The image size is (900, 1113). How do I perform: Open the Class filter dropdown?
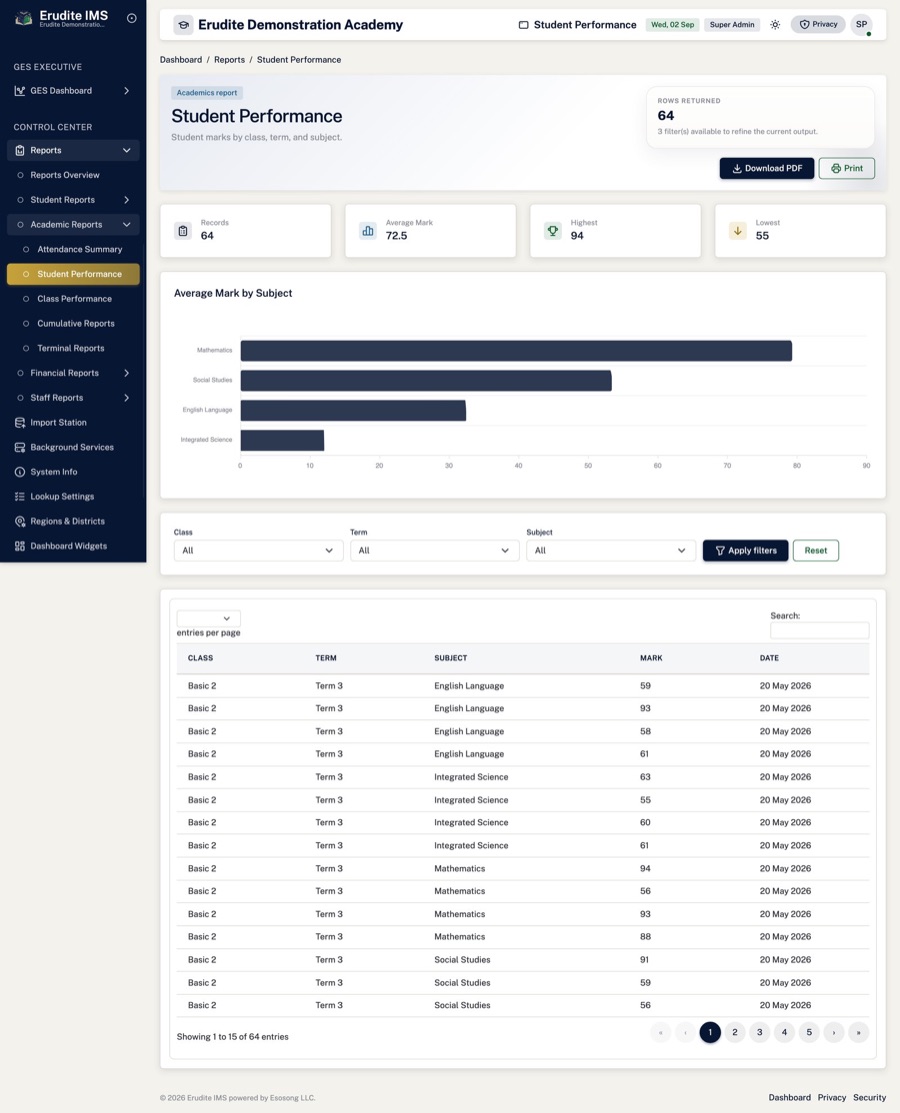[258, 550]
